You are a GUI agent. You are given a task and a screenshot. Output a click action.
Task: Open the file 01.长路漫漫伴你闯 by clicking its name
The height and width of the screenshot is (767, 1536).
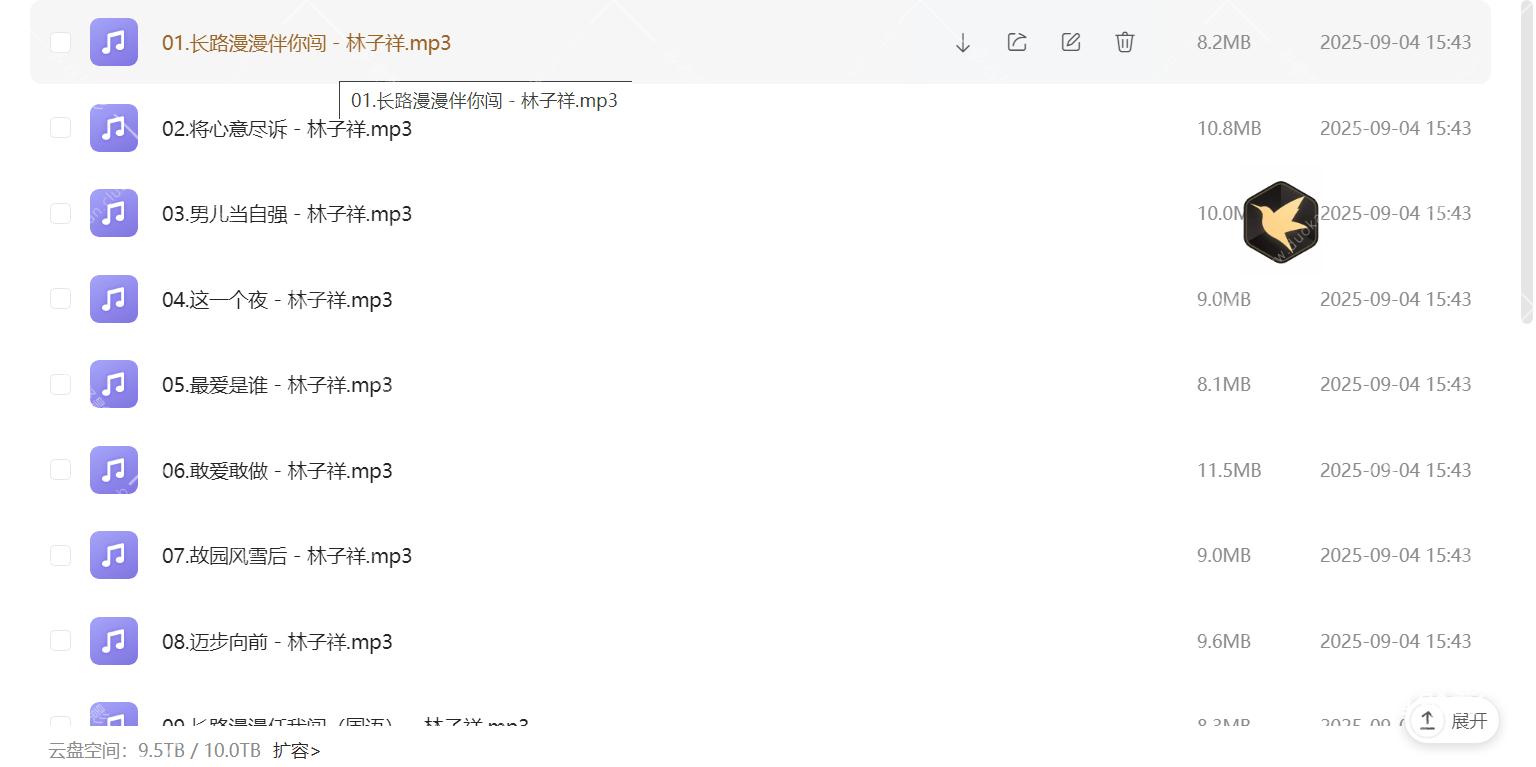coord(307,44)
